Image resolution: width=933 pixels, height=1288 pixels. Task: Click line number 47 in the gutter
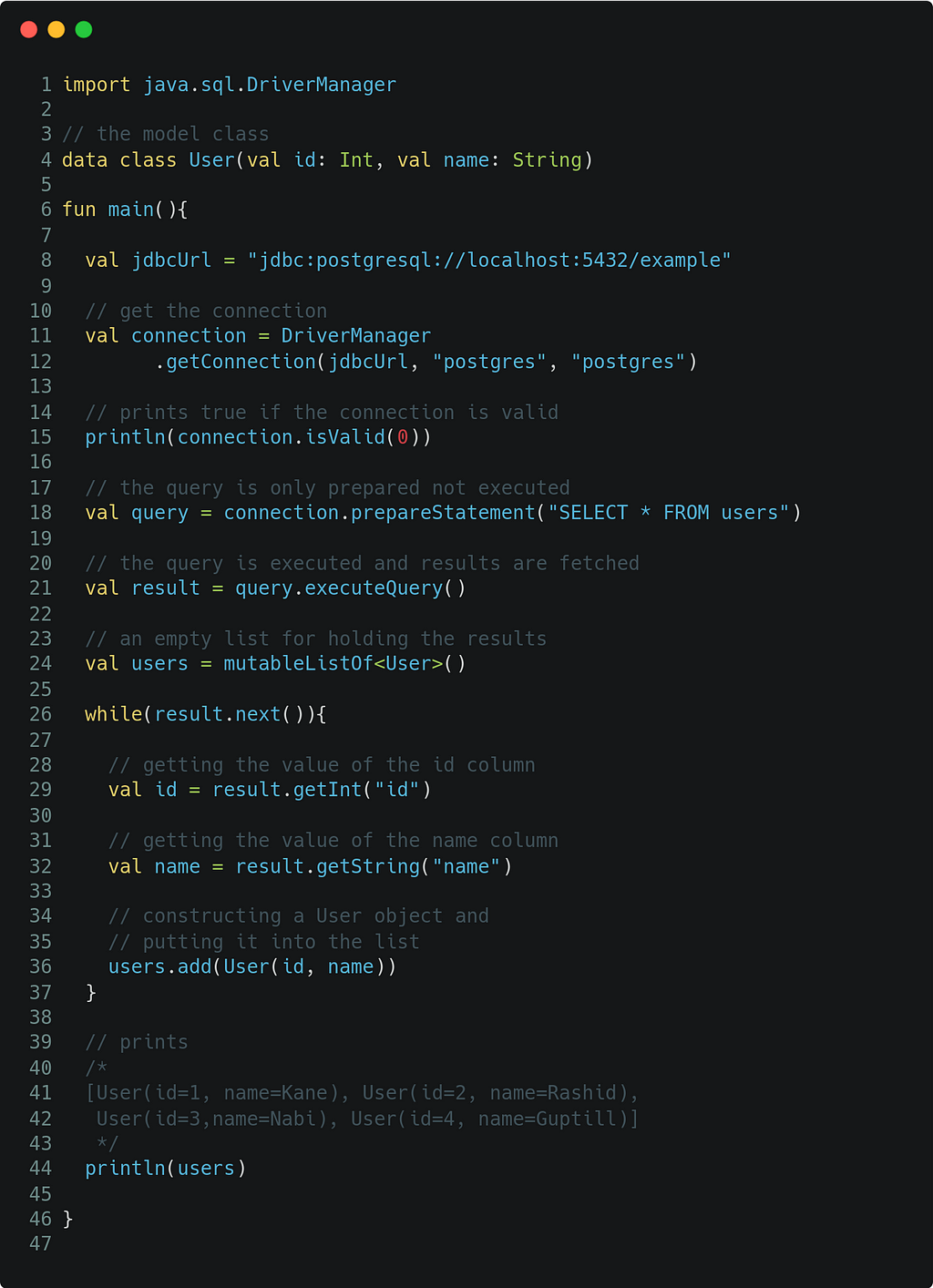click(x=41, y=1244)
